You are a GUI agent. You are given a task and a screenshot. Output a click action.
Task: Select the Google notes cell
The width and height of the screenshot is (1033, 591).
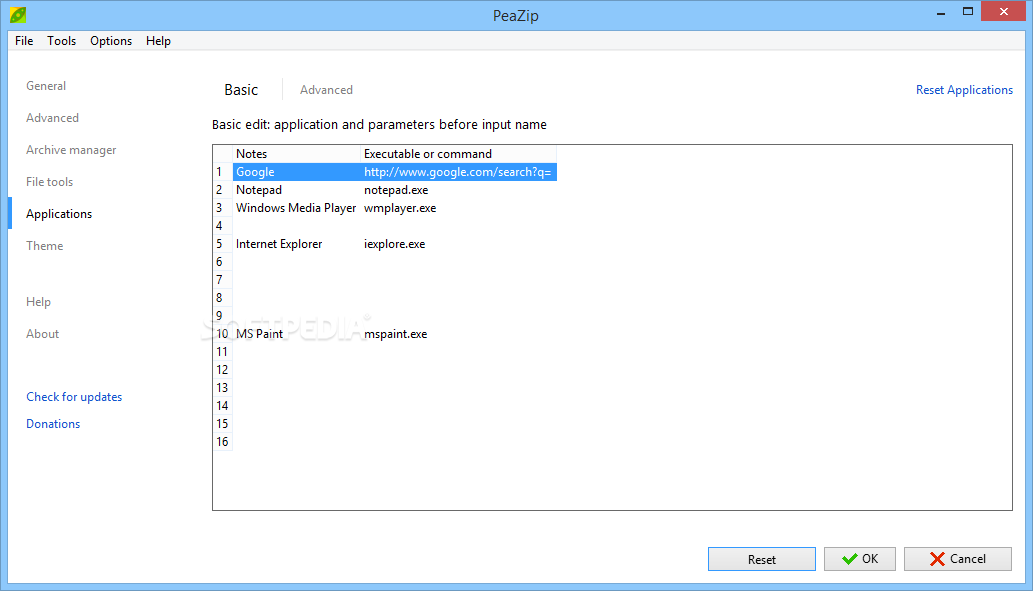coord(296,172)
